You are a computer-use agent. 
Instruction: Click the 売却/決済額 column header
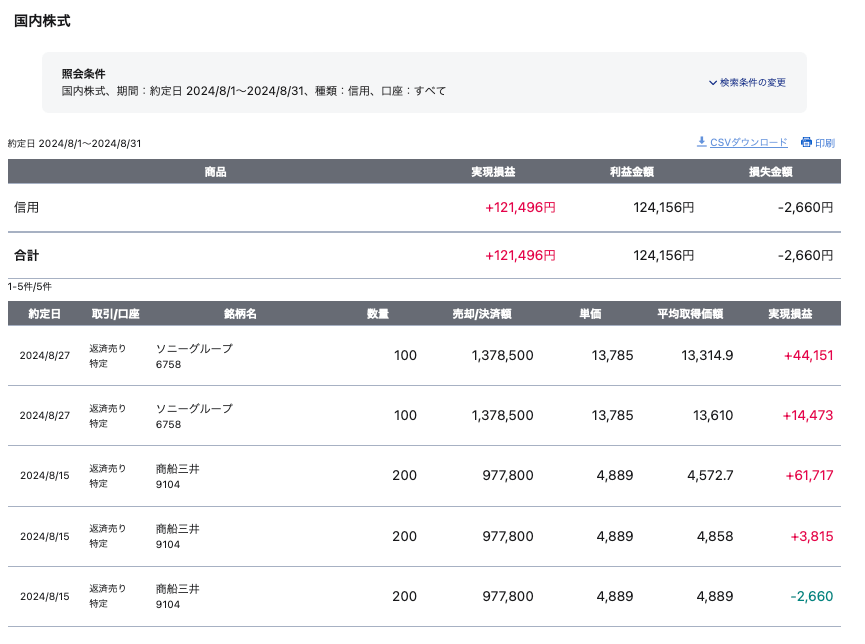[x=482, y=314]
